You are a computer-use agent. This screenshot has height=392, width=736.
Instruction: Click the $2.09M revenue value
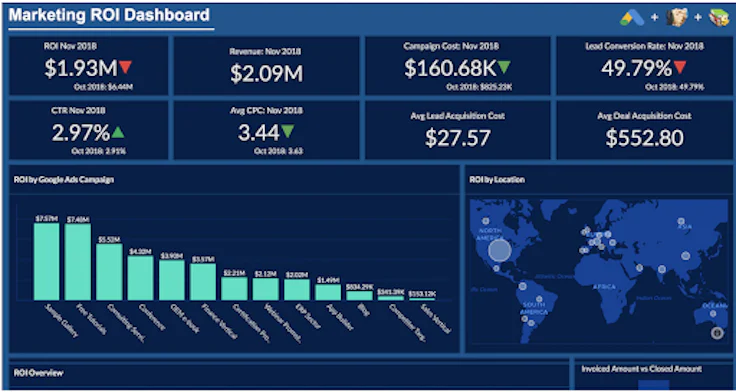(x=267, y=74)
